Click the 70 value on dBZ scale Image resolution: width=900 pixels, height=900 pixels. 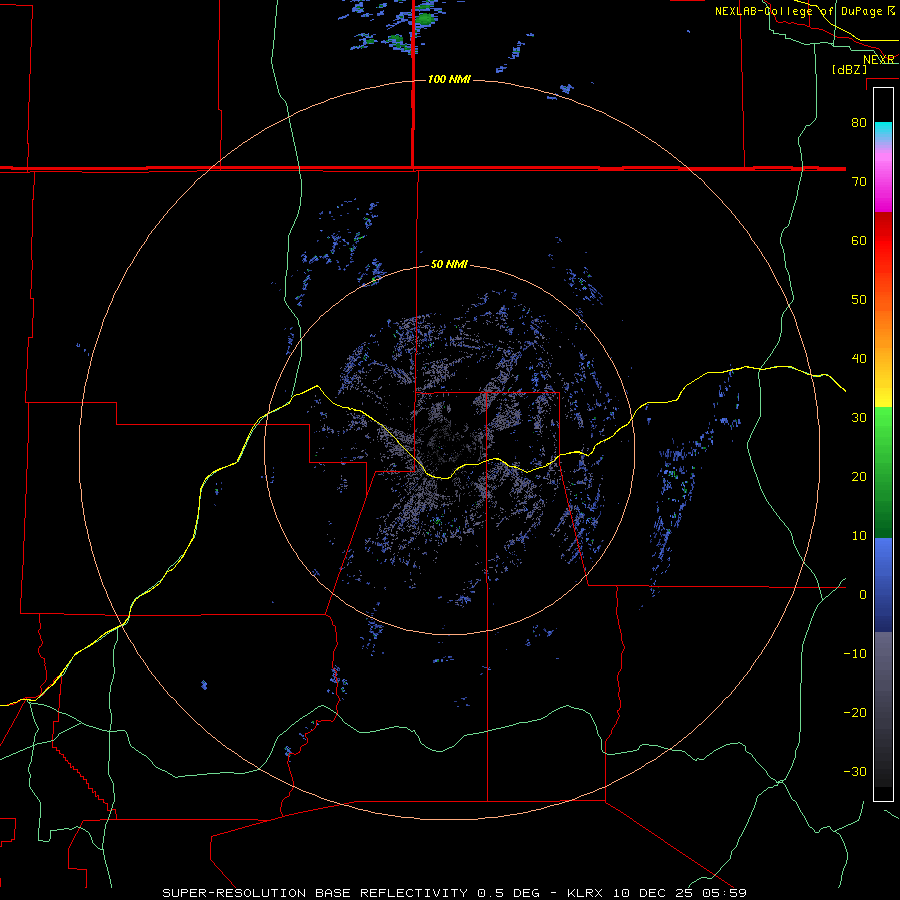click(x=859, y=182)
